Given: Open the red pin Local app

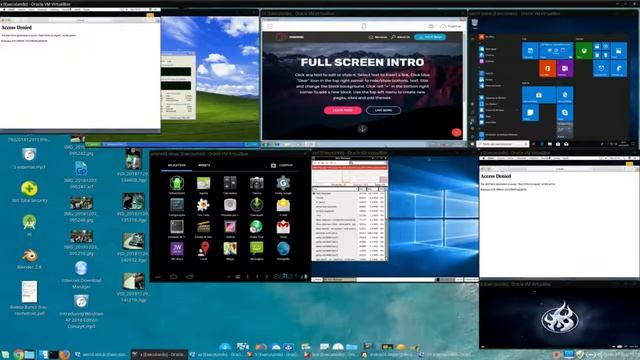Looking at the screenshot, I should (204, 248).
